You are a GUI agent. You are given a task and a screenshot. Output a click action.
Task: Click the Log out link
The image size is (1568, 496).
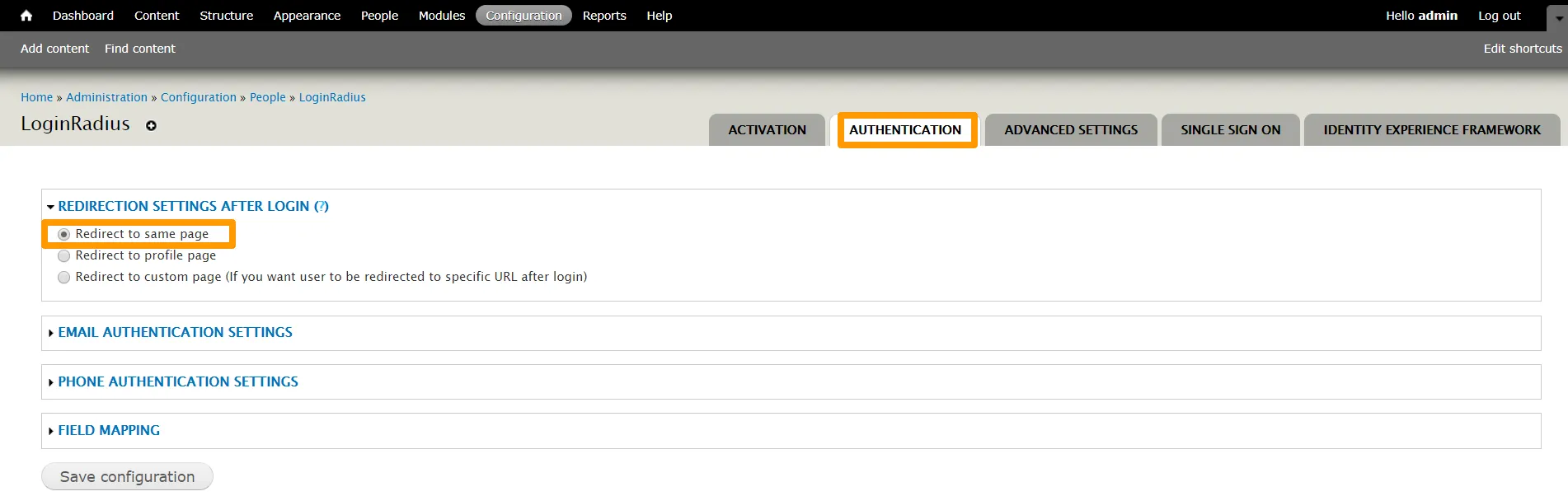[1499, 16]
